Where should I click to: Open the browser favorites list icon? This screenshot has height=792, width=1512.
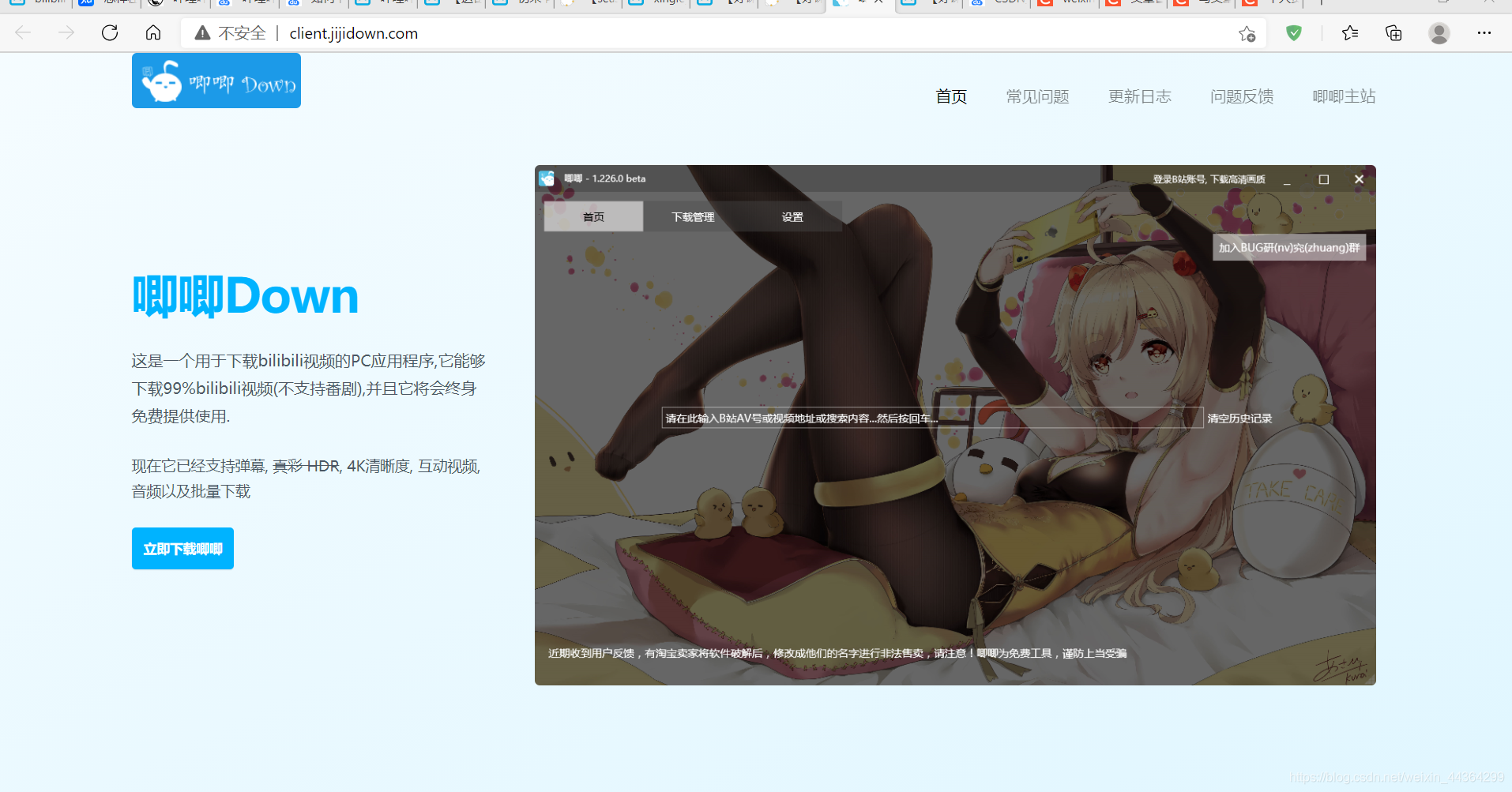(1350, 33)
